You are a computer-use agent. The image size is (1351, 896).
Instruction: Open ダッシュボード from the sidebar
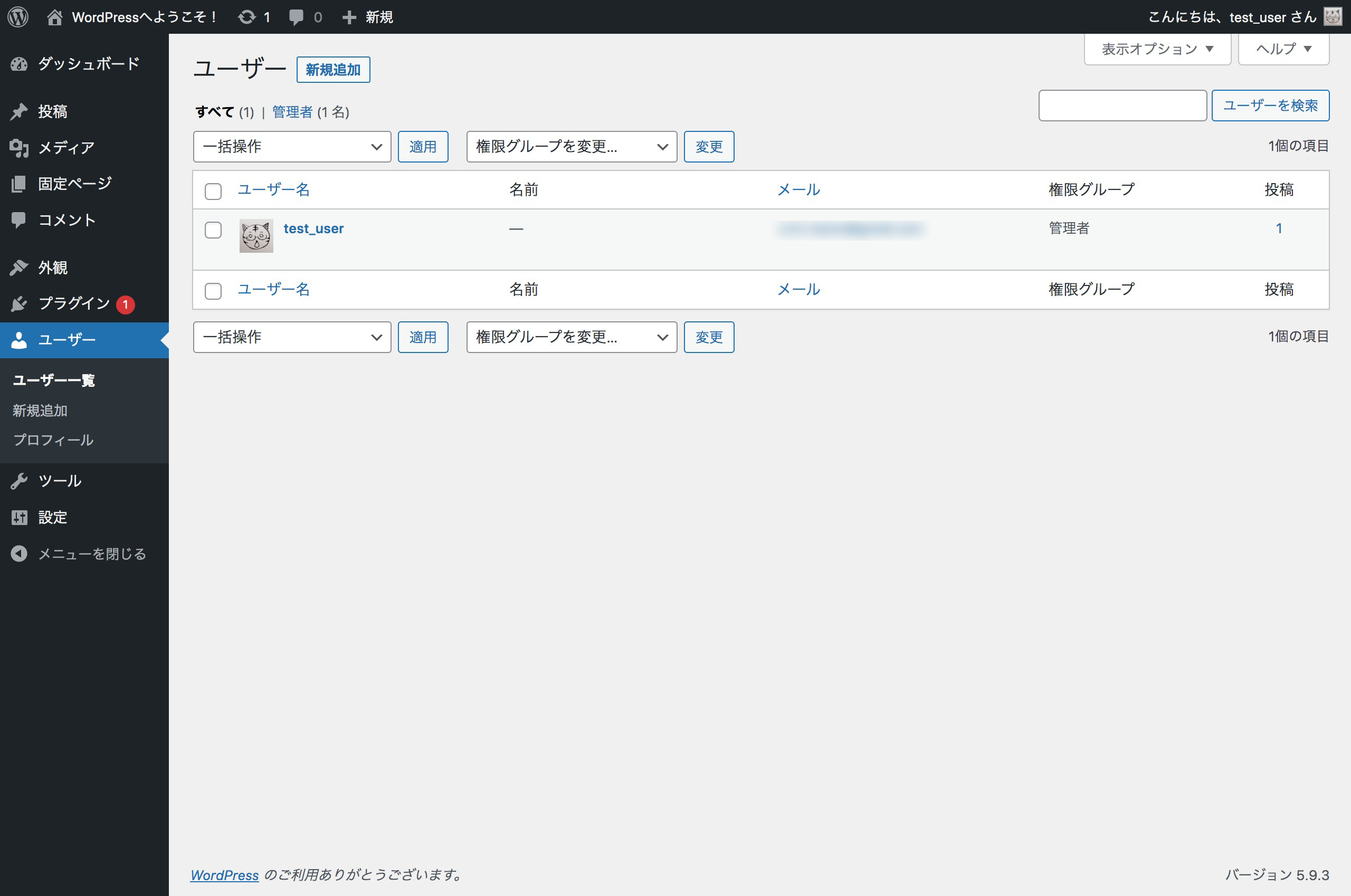(x=88, y=63)
